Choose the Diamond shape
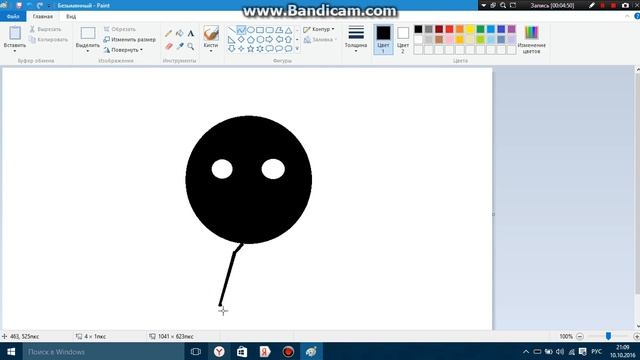 241,40
